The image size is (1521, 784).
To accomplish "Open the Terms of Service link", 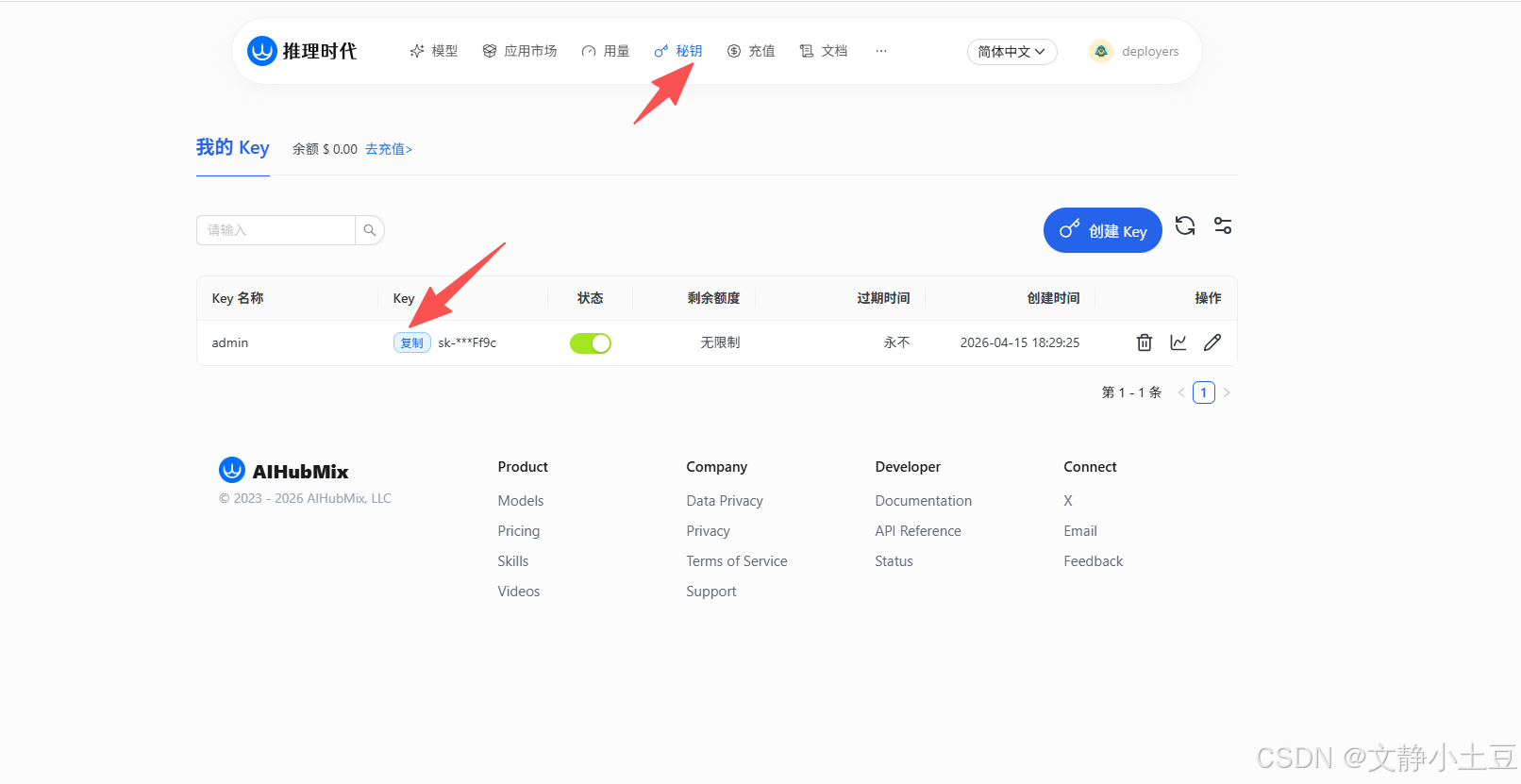I will tap(737, 561).
